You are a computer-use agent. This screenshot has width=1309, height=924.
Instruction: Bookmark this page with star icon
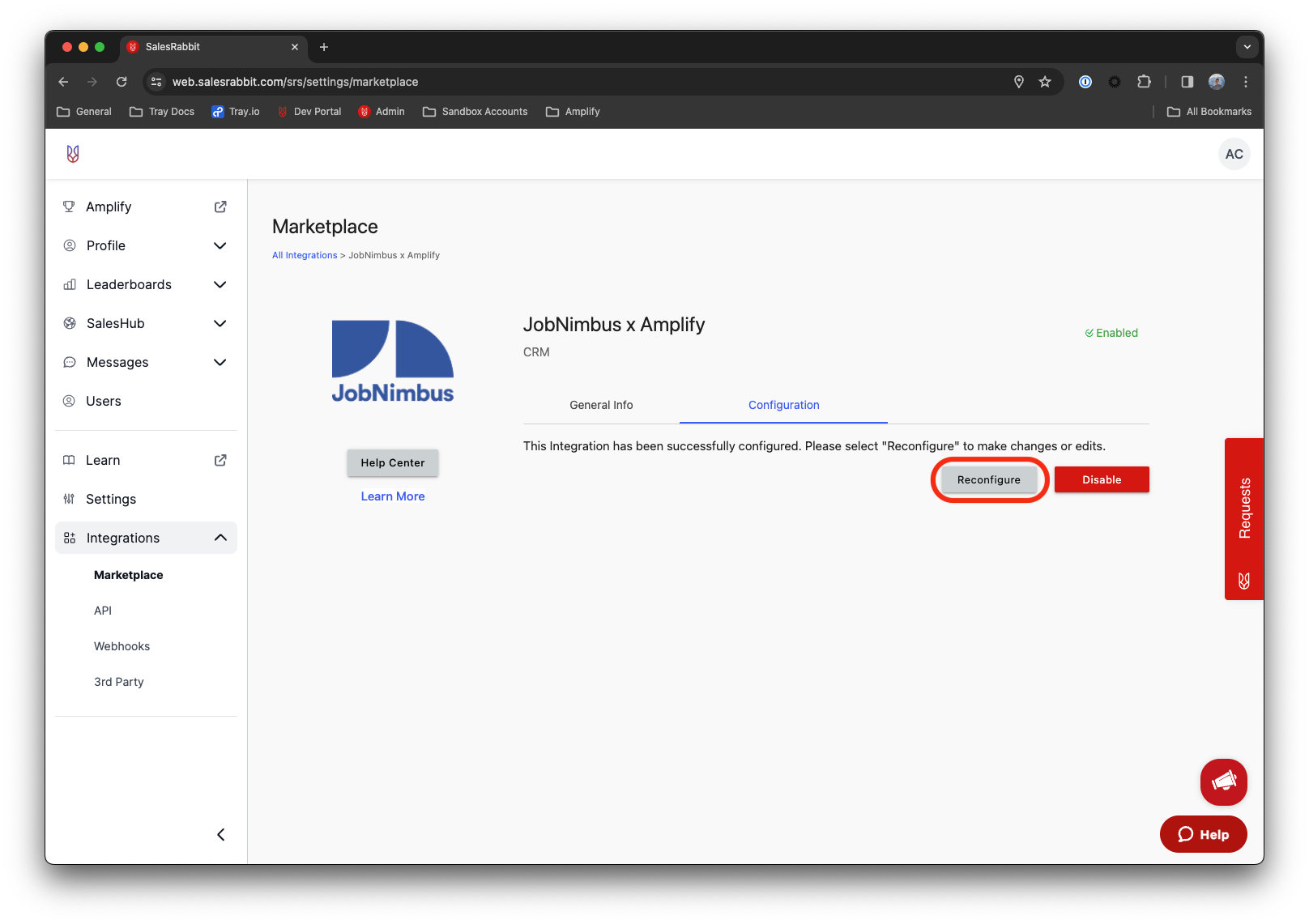pyautogui.click(x=1045, y=82)
